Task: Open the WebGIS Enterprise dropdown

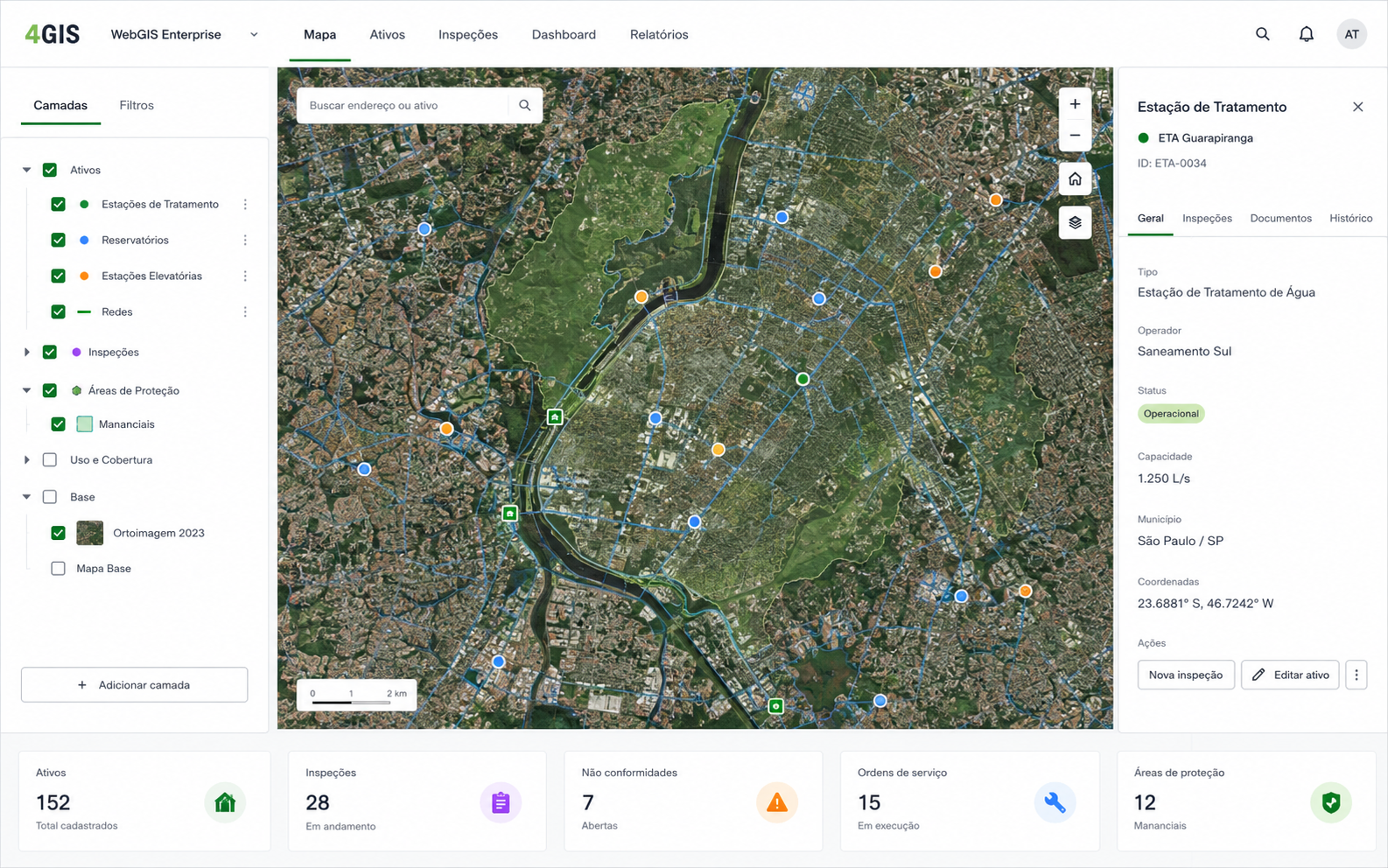Action: point(185,34)
